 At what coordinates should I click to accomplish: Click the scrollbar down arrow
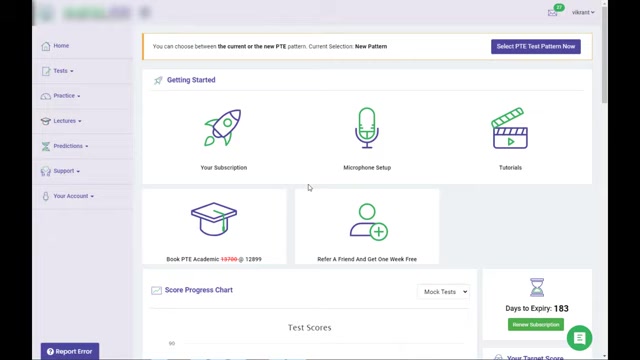pyautogui.click(x=604, y=356)
